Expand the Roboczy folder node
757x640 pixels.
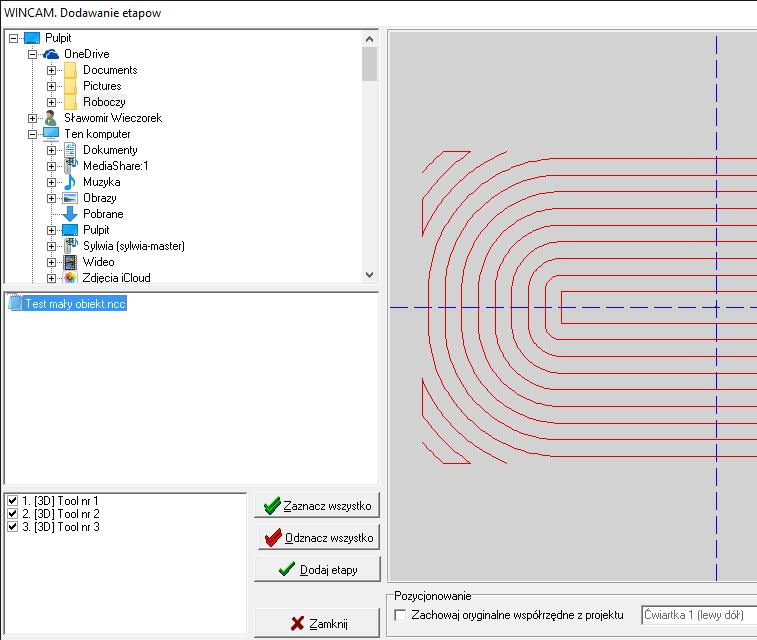[x=51, y=102]
